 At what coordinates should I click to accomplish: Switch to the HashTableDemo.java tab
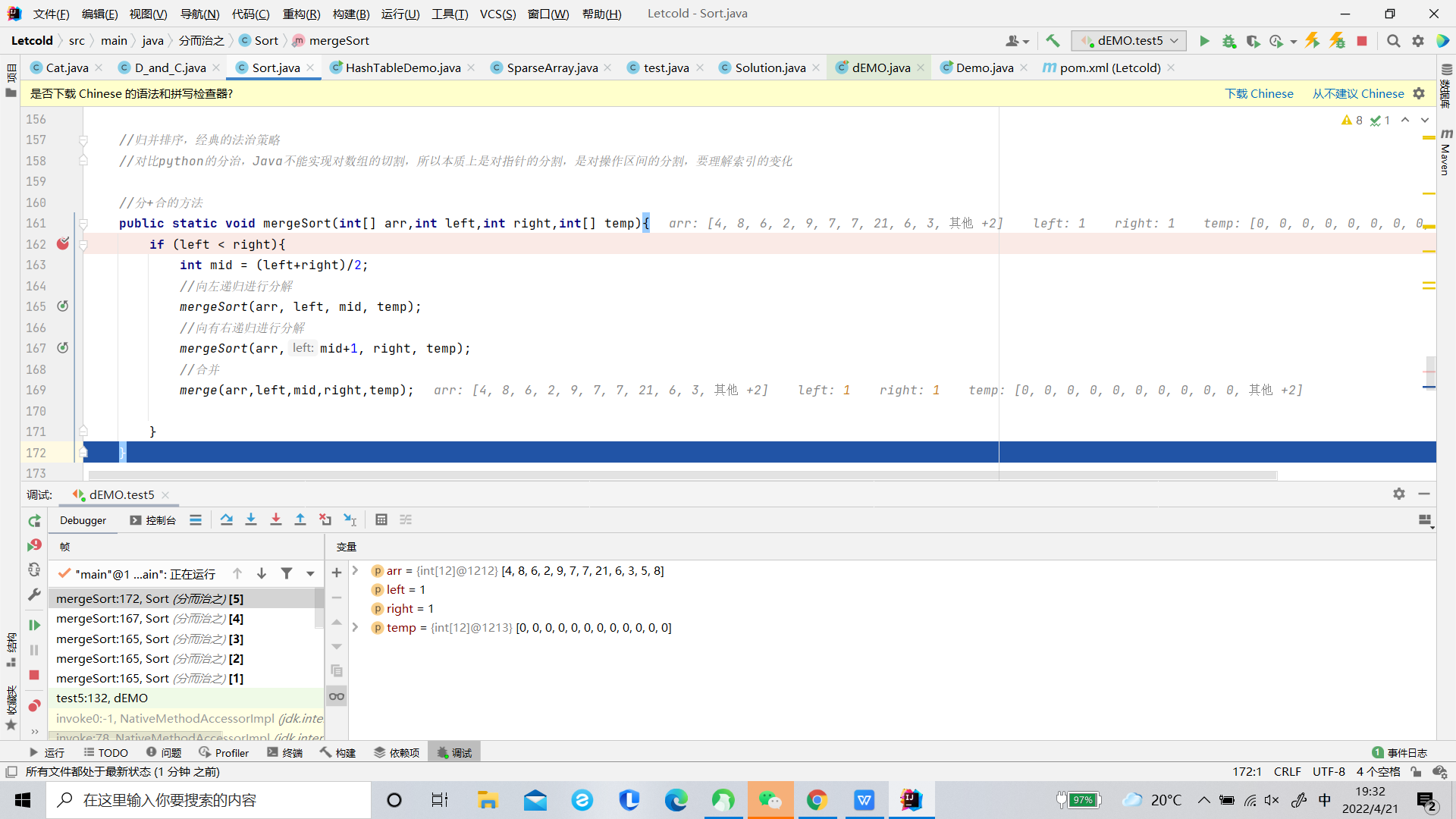403,67
